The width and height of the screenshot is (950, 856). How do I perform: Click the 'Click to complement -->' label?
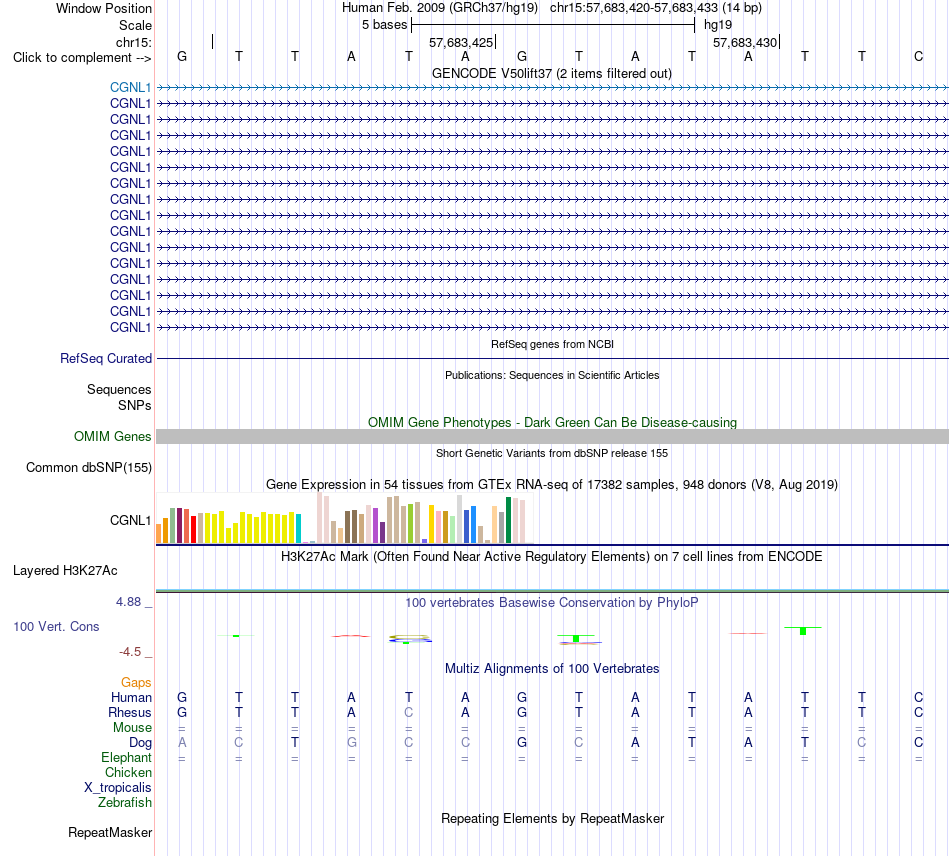pyautogui.click(x=82, y=58)
